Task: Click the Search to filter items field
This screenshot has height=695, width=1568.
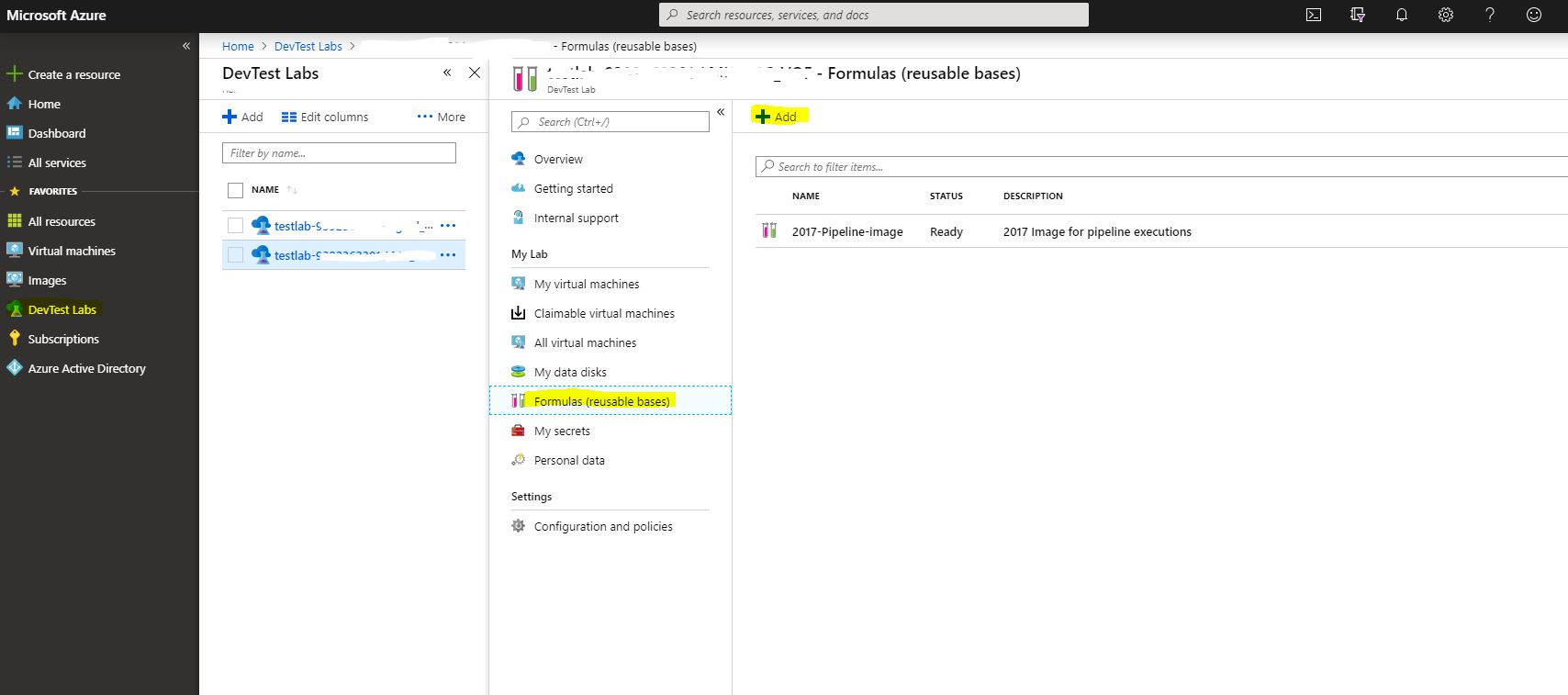Action: click(1161, 166)
